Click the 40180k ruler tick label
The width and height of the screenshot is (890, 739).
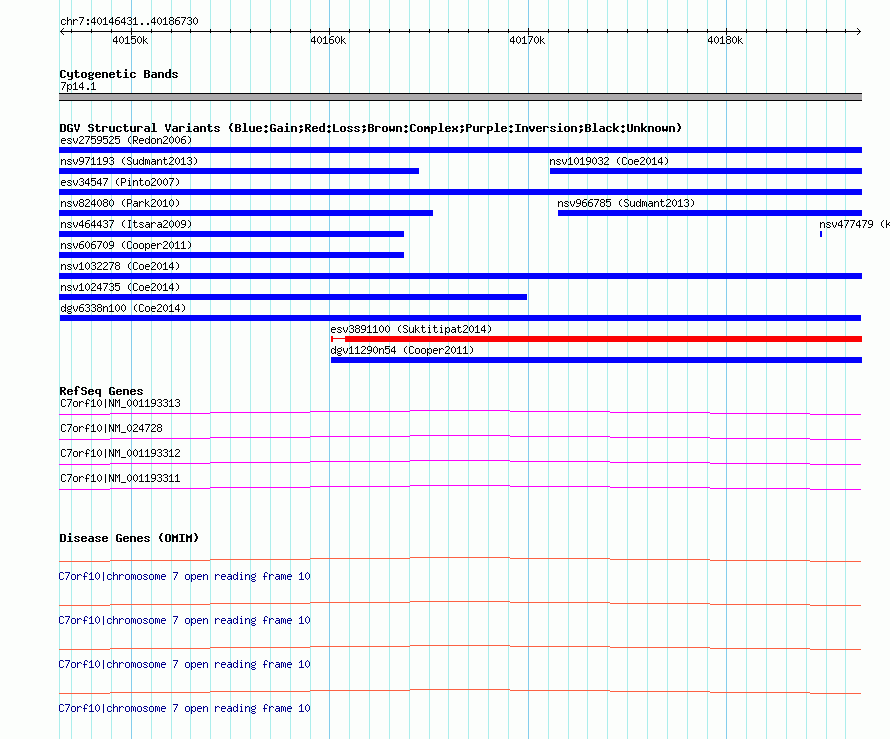725,40
